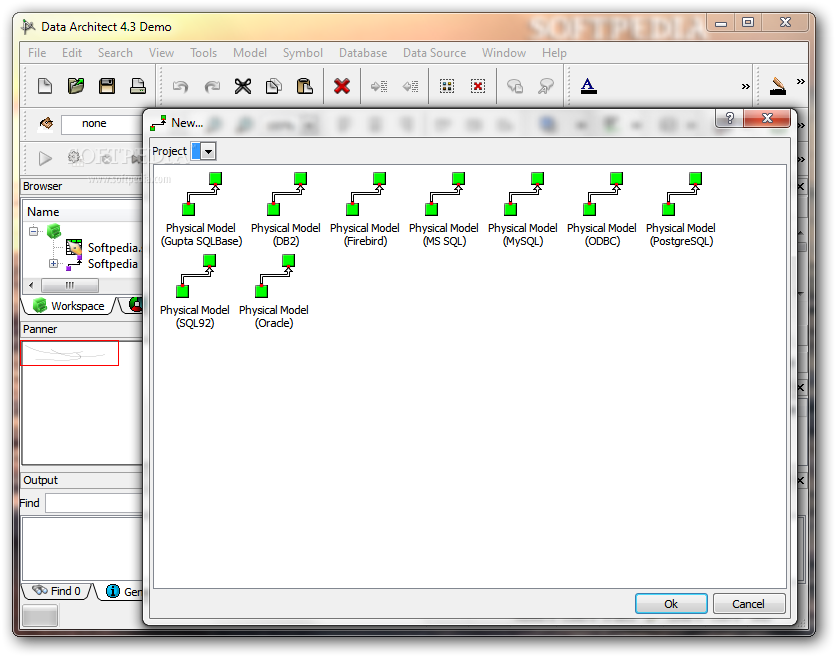Expand the second Softpedia tree node
The width and height of the screenshot is (836, 657).
(x=53, y=263)
